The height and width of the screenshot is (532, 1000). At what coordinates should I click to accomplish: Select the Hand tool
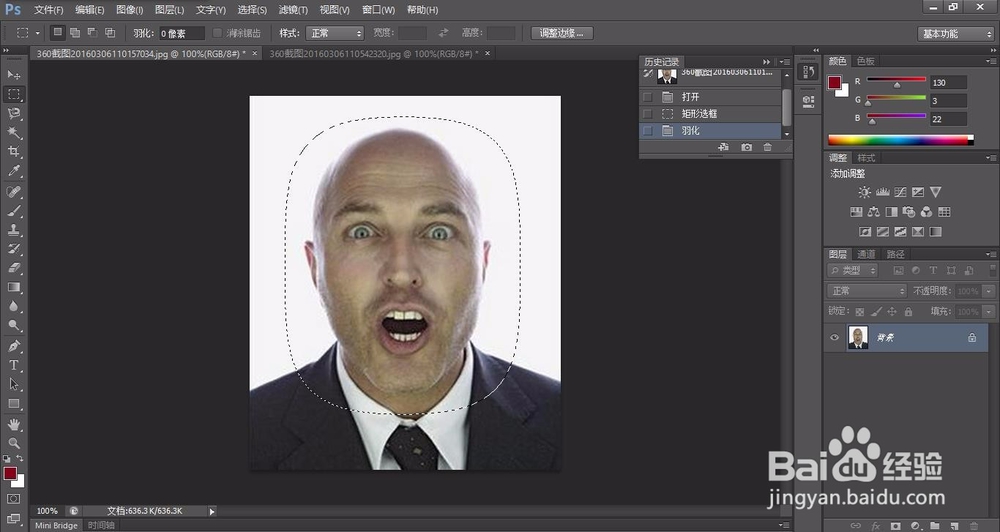coord(13,424)
